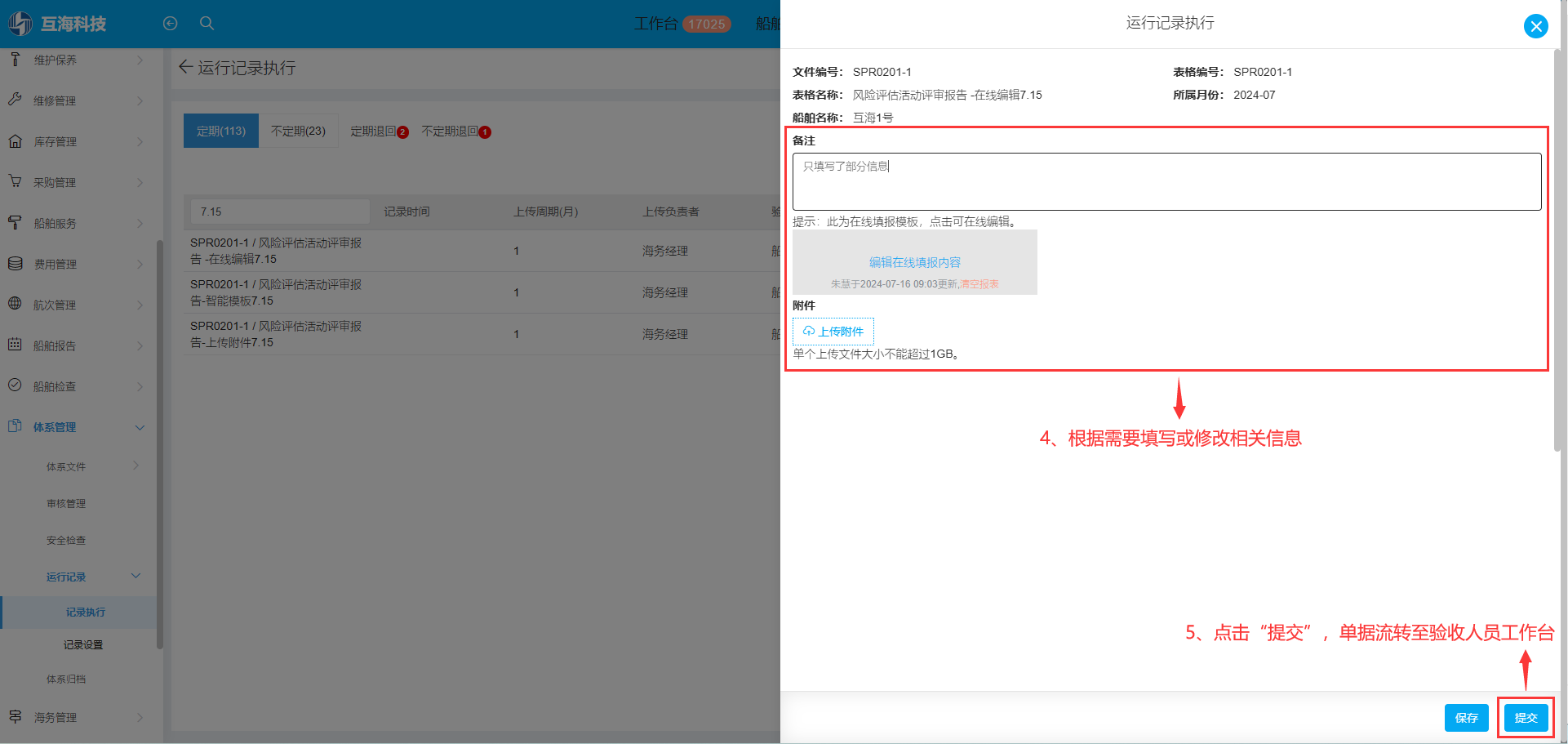Expand the 采购管理 menu chevron
Image resolution: width=1568 pixels, height=744 pixels.
140,182
